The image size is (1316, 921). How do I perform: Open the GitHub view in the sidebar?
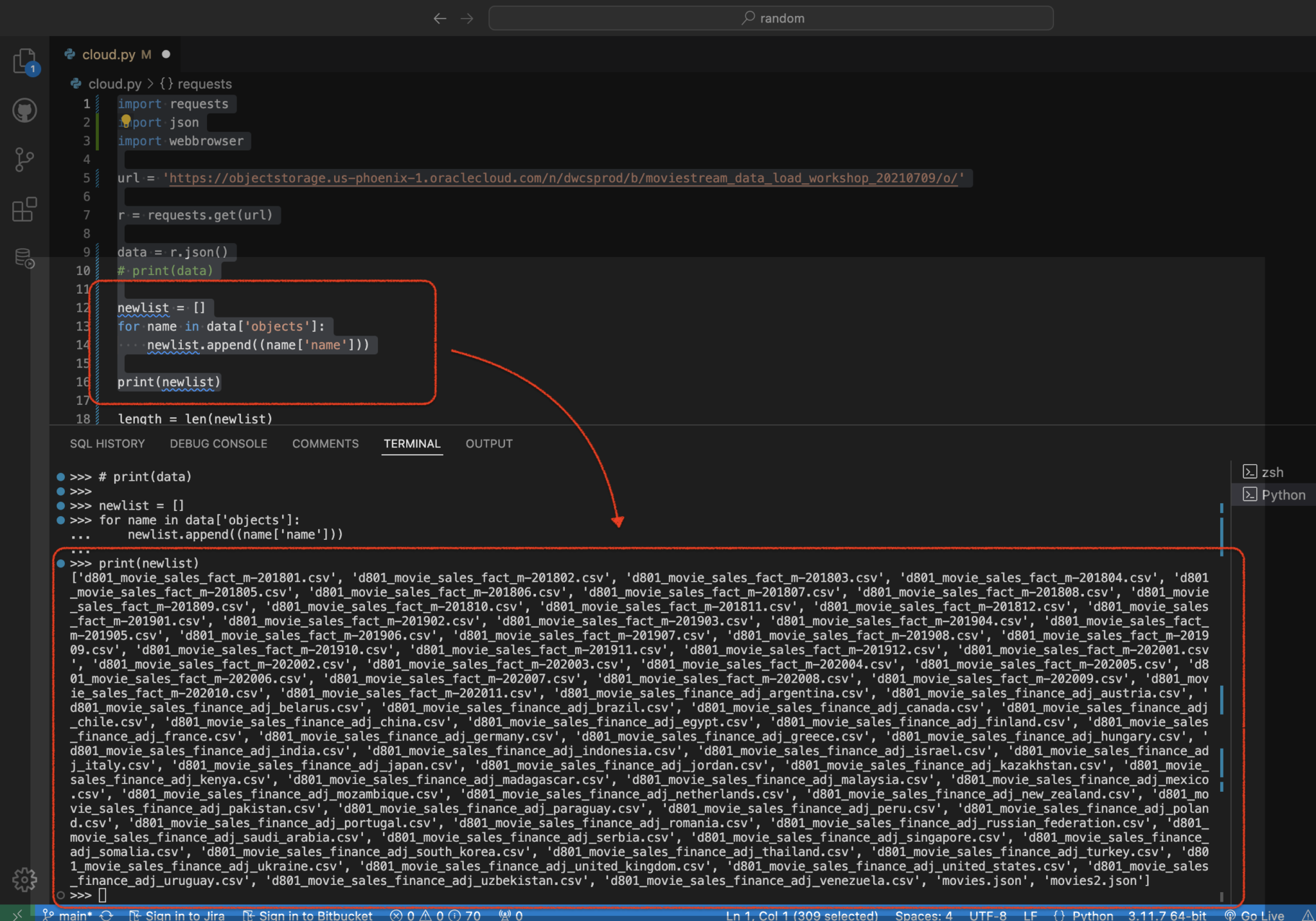point(24,109)
